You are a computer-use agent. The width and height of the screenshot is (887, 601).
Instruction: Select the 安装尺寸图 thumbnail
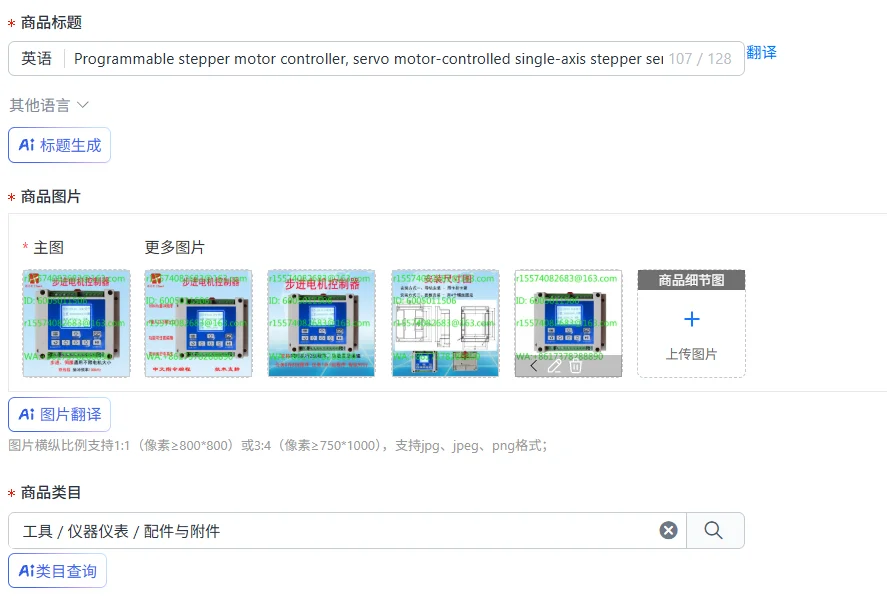point(445,323)
